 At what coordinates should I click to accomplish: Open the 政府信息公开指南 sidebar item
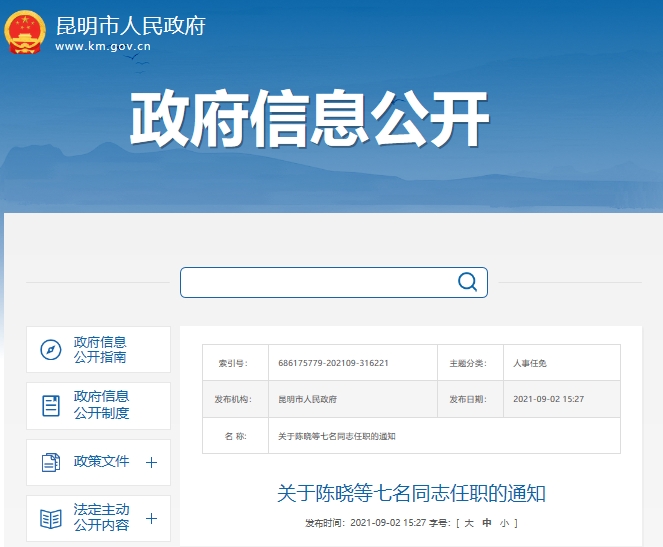point(100,350)
